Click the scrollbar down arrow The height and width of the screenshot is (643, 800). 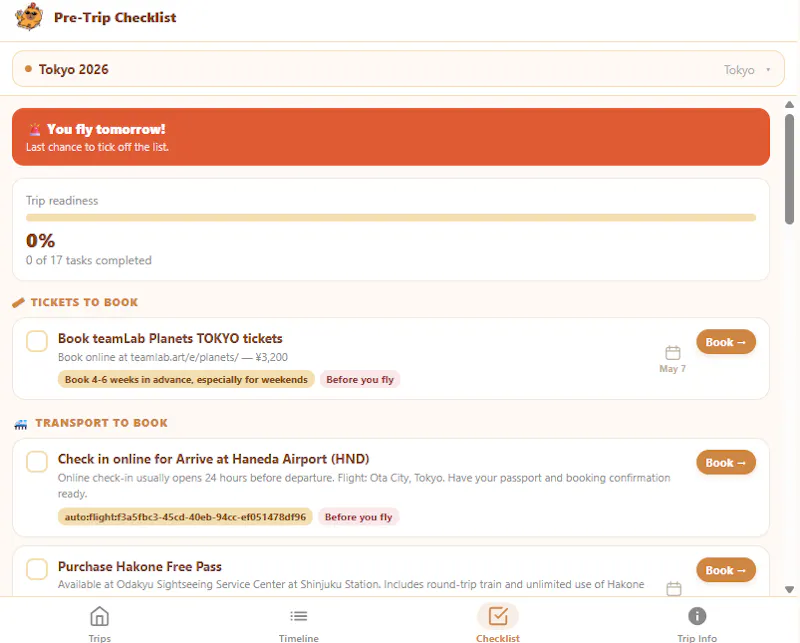pos(789,589)
